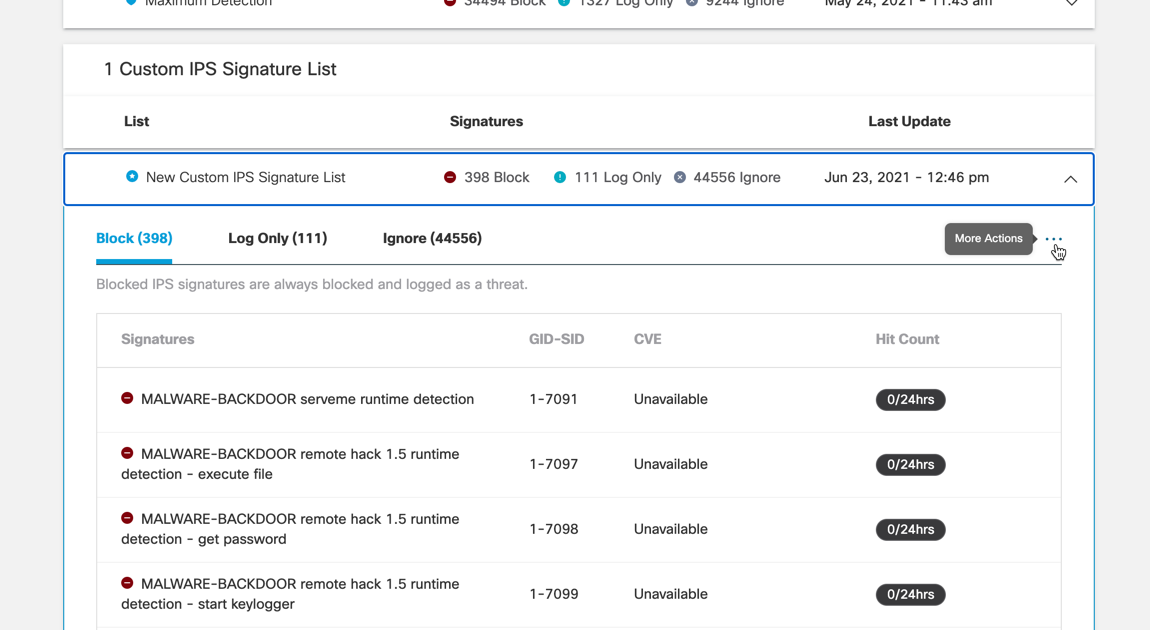Click GID-SID value 1-7097
Screen dimensions: 1150x630
(x=554, y=464)
